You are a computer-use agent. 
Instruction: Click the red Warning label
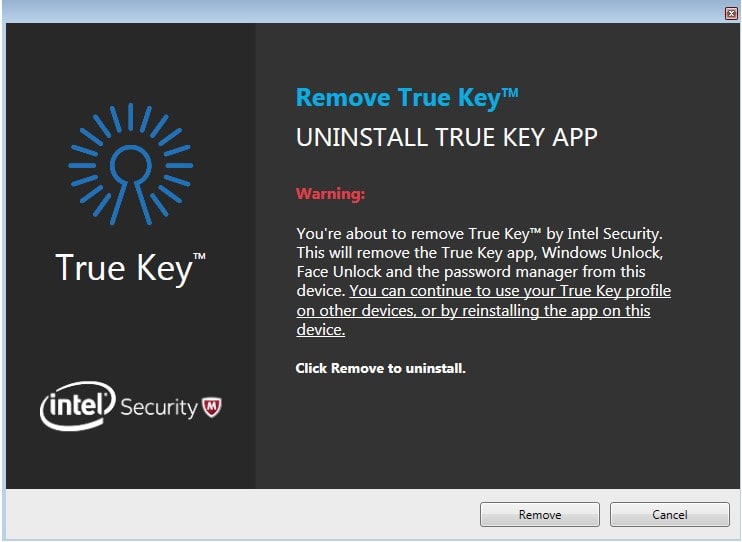coord(330,194)
